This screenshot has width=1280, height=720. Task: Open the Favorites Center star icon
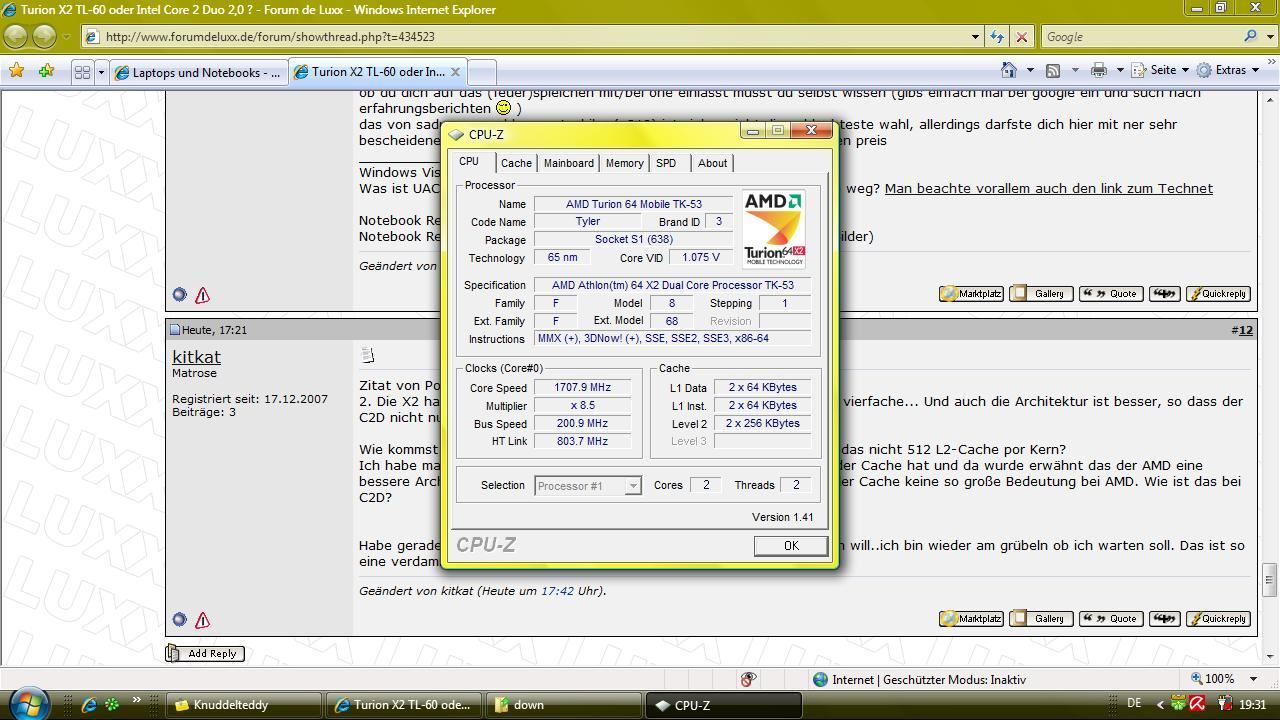(x=16, y=71)
